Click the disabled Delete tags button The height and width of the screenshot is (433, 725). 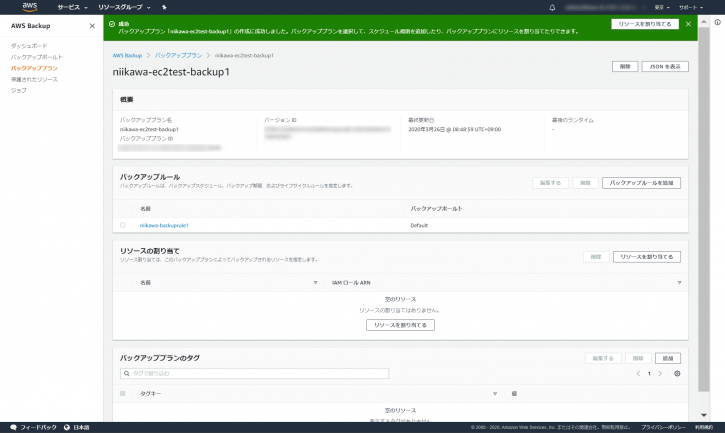[638, 359]
